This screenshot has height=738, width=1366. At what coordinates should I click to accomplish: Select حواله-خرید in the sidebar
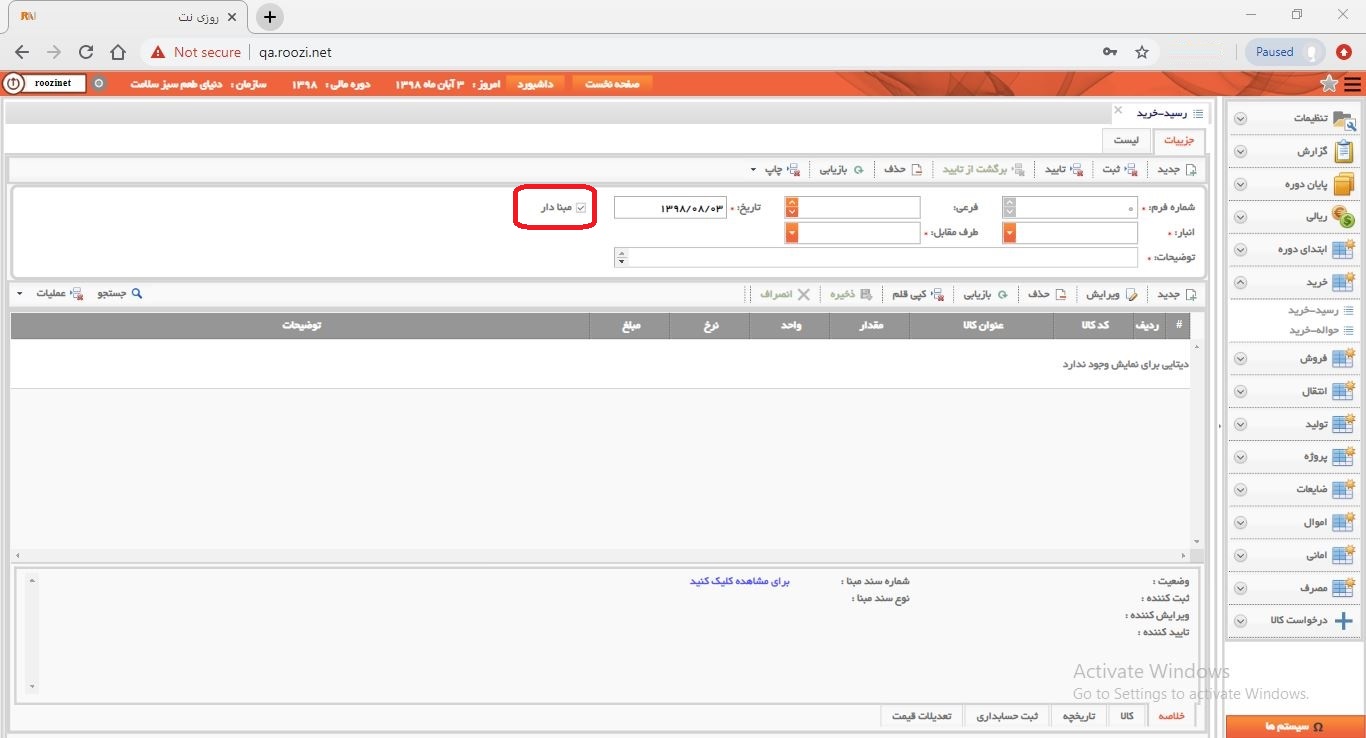tap(1313, 330)
